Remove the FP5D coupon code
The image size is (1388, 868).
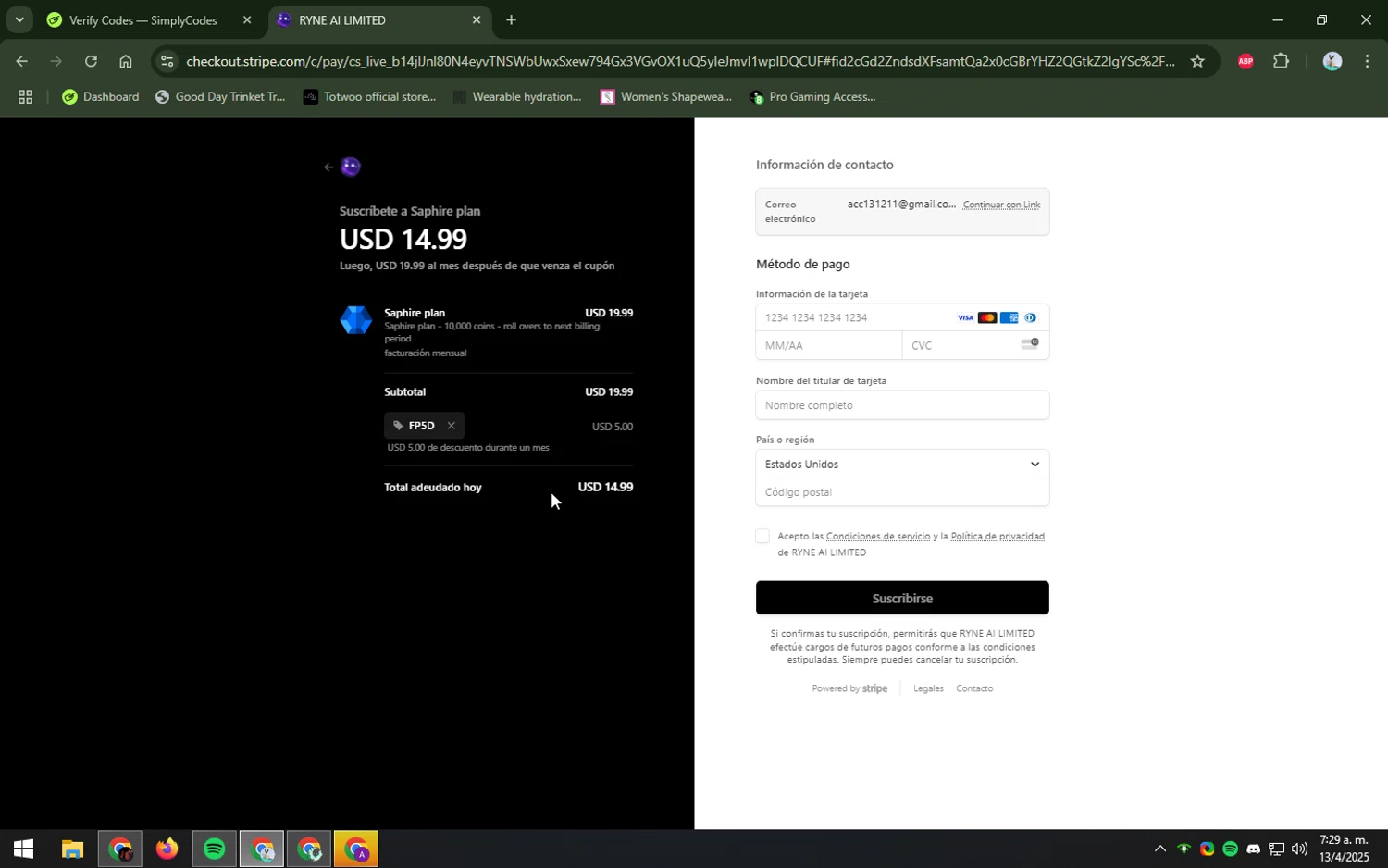coord(451,426)
